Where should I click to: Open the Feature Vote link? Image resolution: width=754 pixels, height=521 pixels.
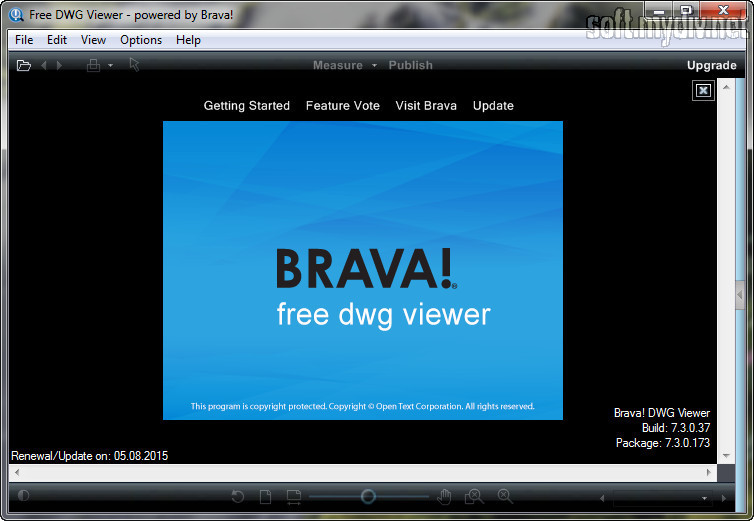(x=342, y=105)
